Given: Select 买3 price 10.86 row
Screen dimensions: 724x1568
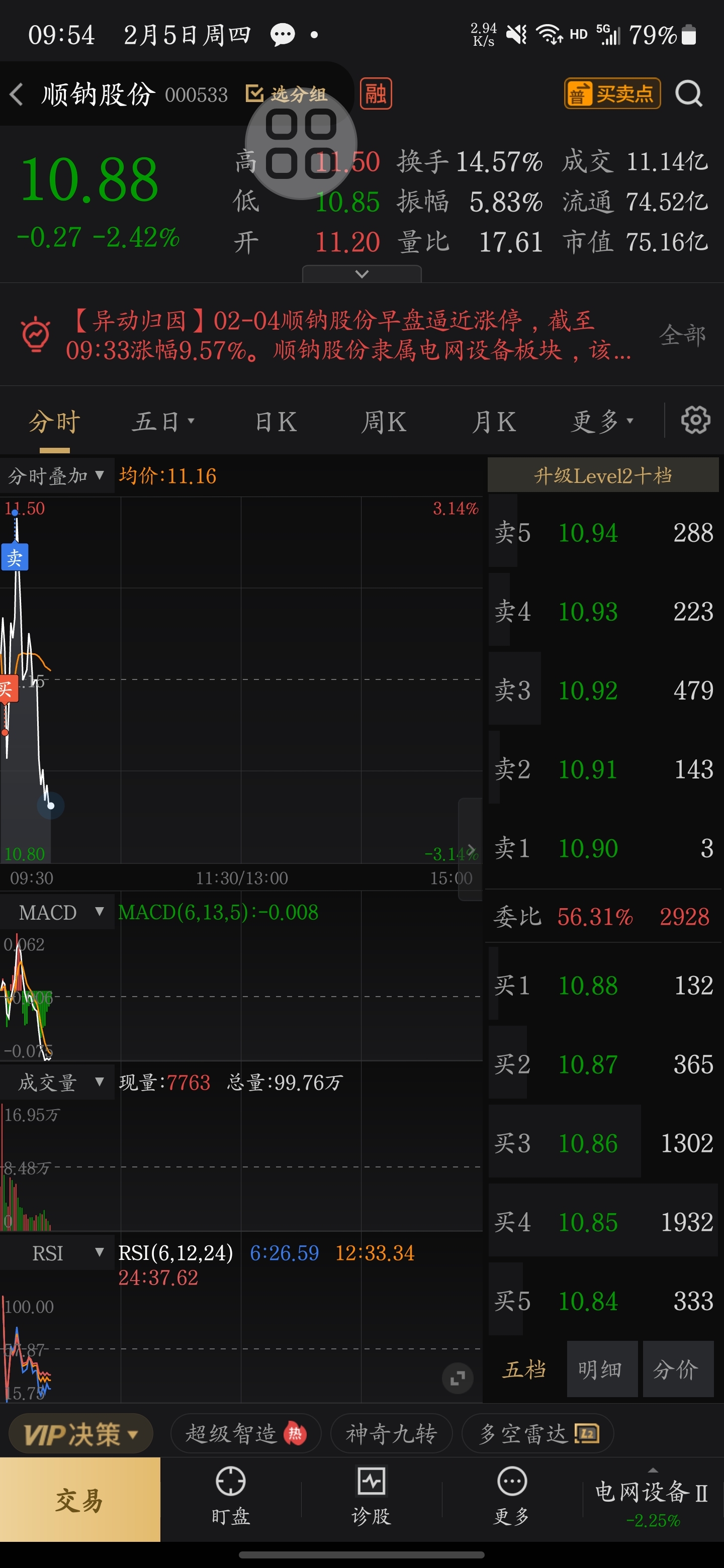Looking at the screenshot, I should click(603, 1143).
